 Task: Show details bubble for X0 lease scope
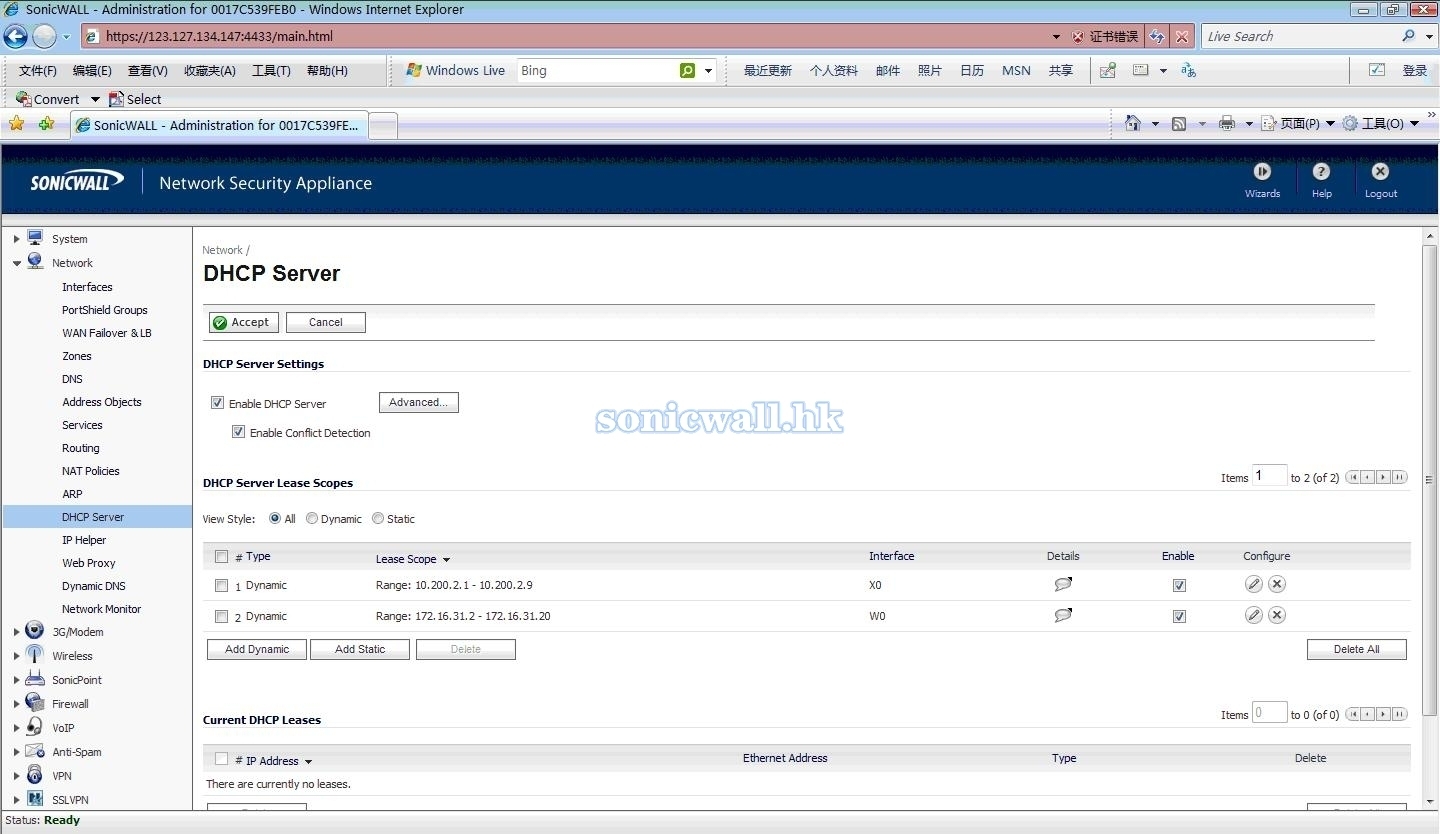[x=1063, y=584]
